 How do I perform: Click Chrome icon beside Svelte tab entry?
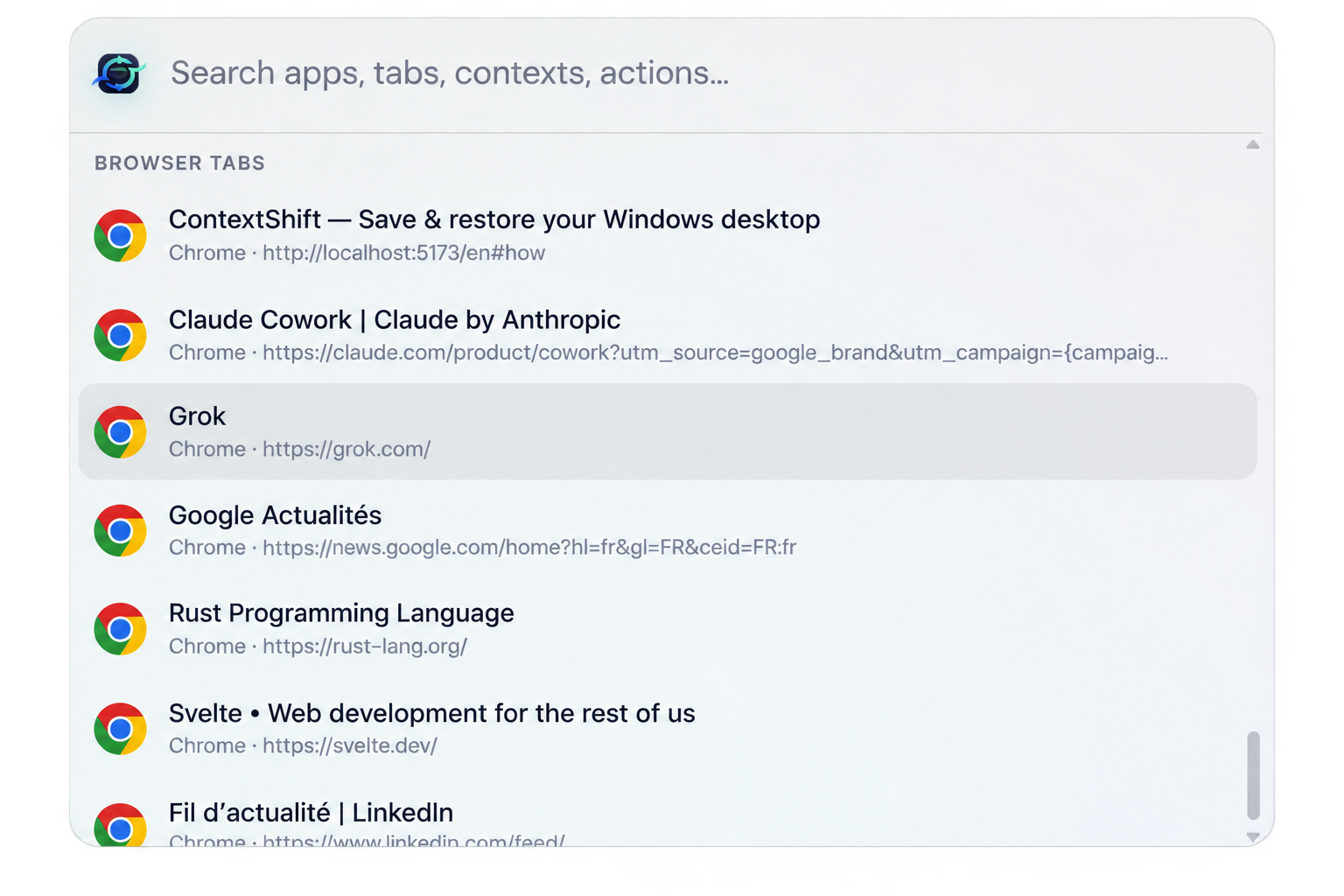[x=120, y=729]
